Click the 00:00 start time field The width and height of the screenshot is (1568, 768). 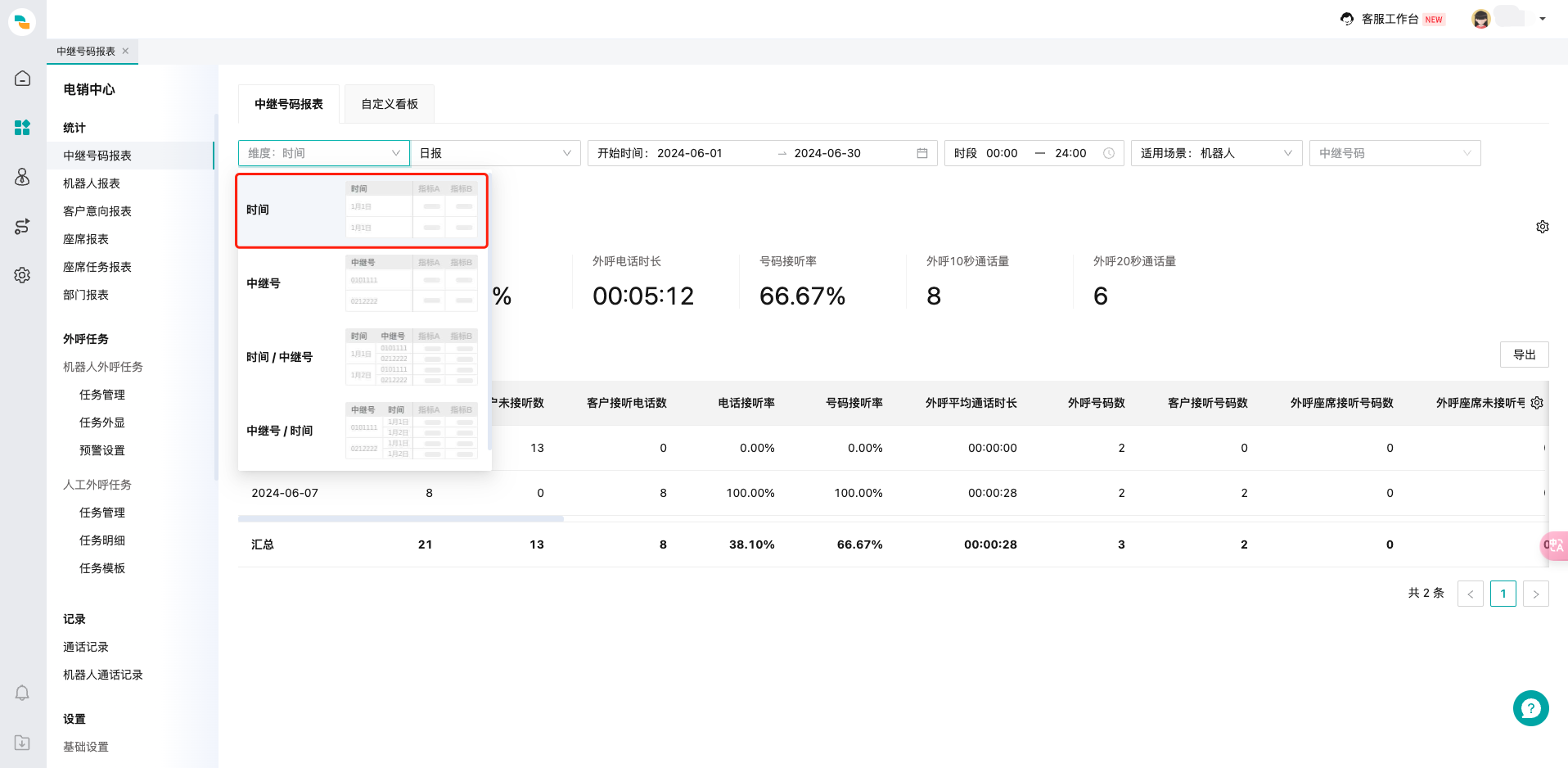[x=1002, y=153]
